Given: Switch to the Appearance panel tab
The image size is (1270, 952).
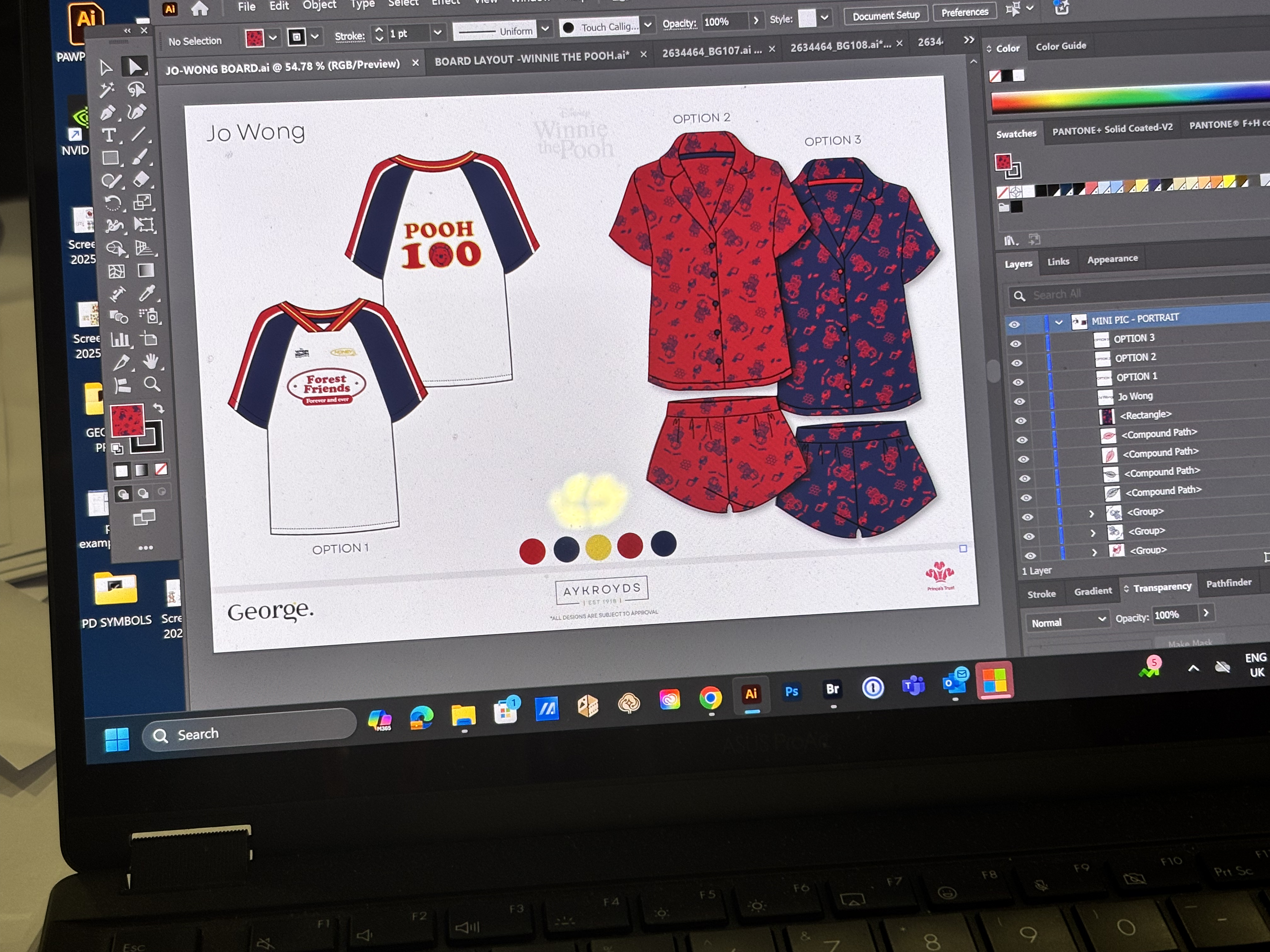Looking at the screenshot, I should (1112, 259).
